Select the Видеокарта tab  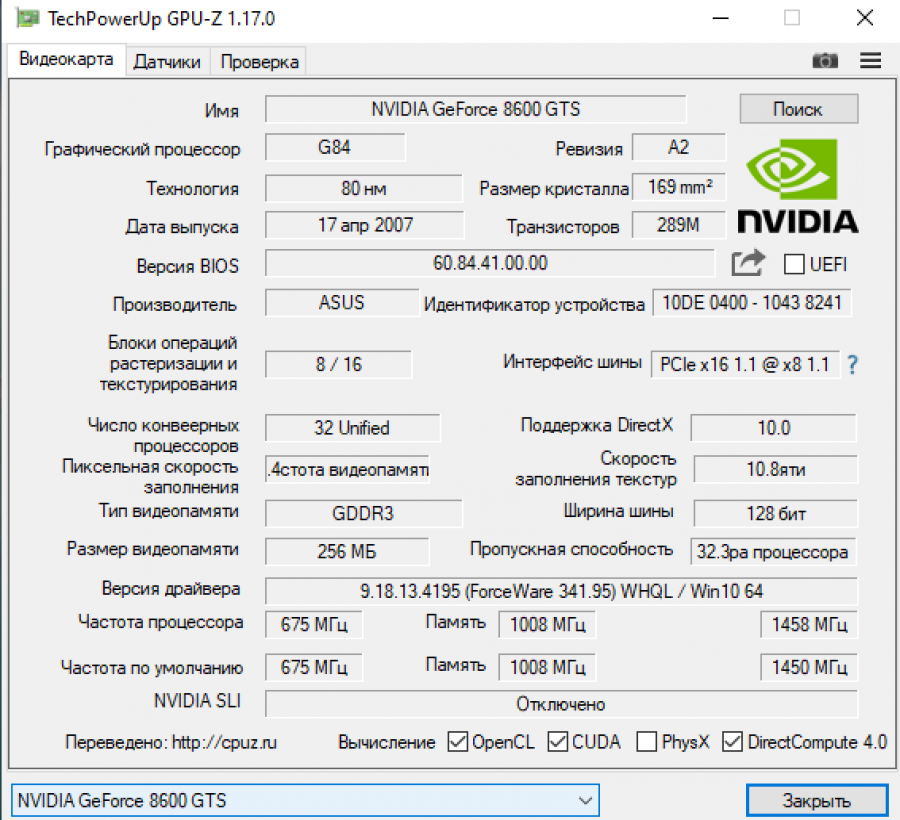[66, 59]
